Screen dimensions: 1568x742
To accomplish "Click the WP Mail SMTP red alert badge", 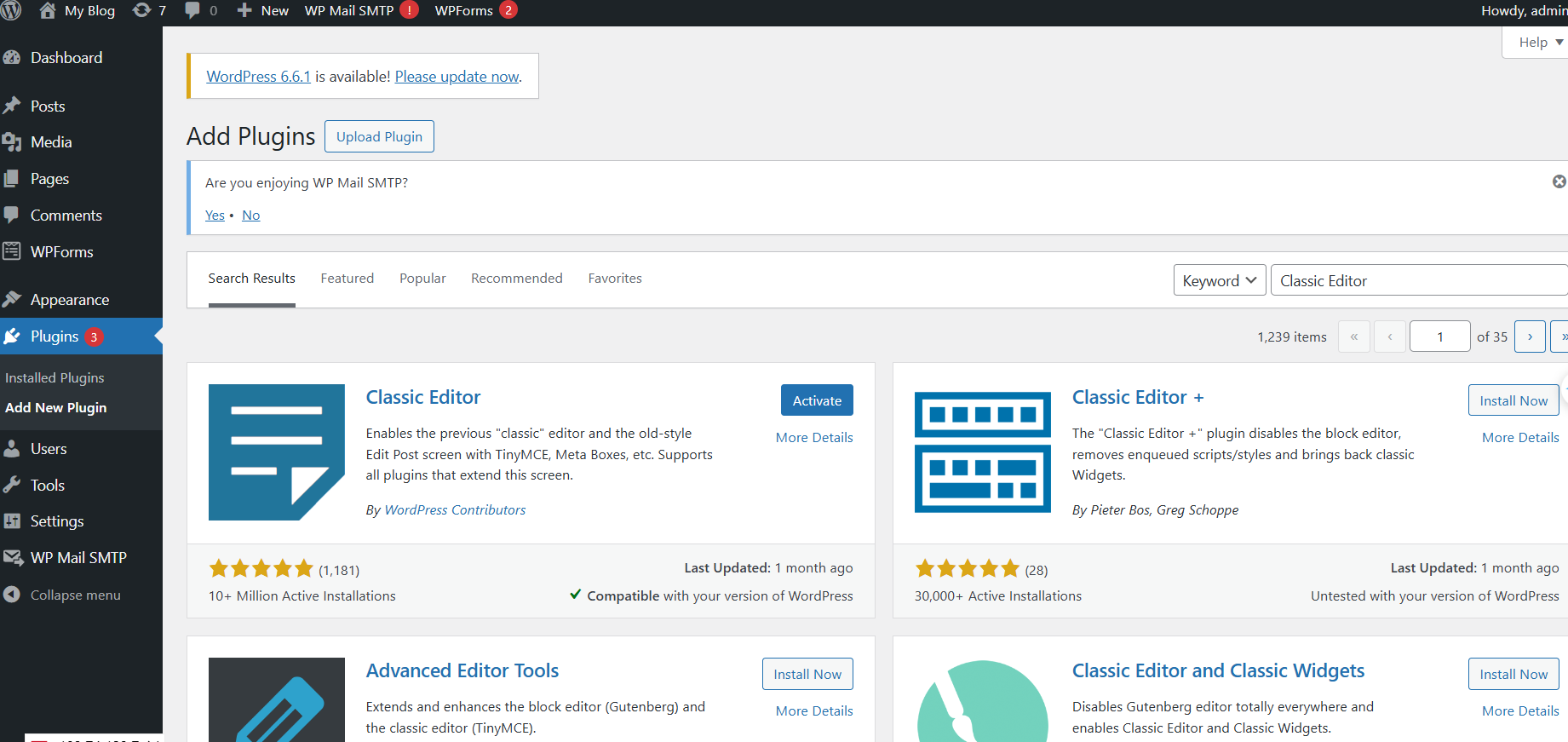I will (410, 10).
